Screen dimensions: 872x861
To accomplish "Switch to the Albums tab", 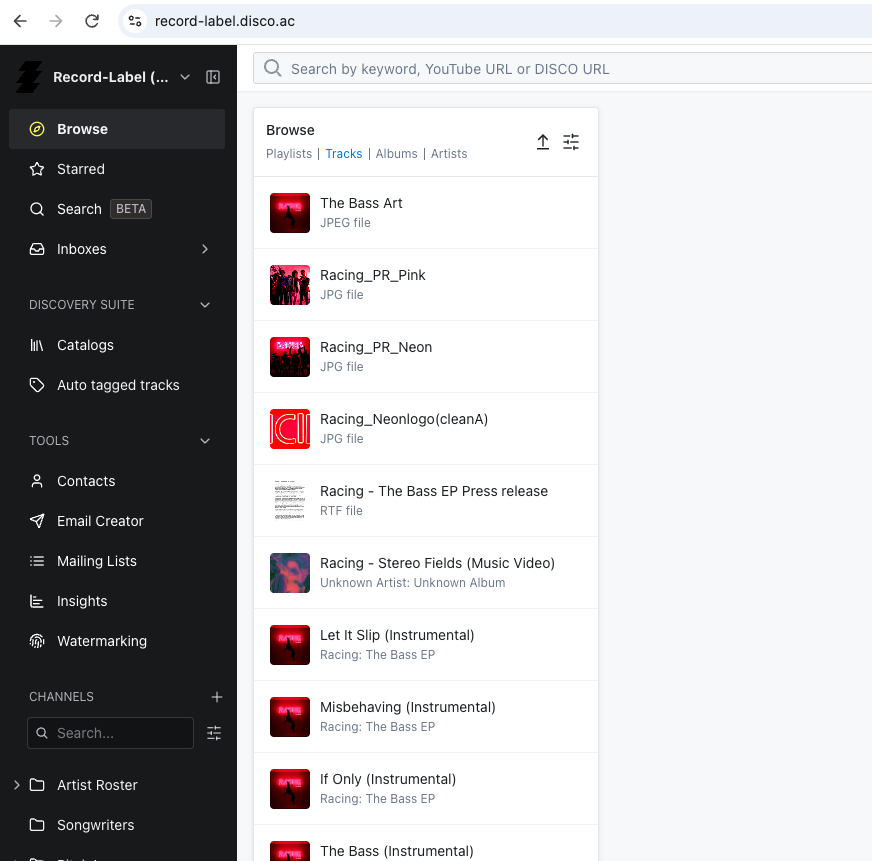I will (397, 154).
